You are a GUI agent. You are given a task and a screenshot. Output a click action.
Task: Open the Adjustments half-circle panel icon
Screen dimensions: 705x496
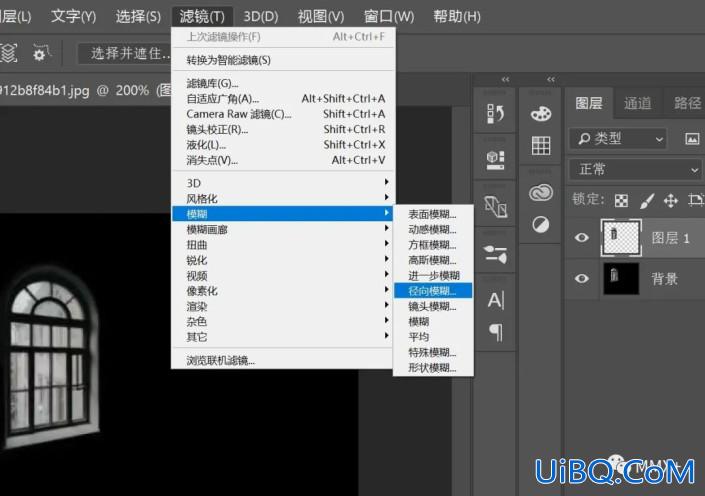[540, 224]
